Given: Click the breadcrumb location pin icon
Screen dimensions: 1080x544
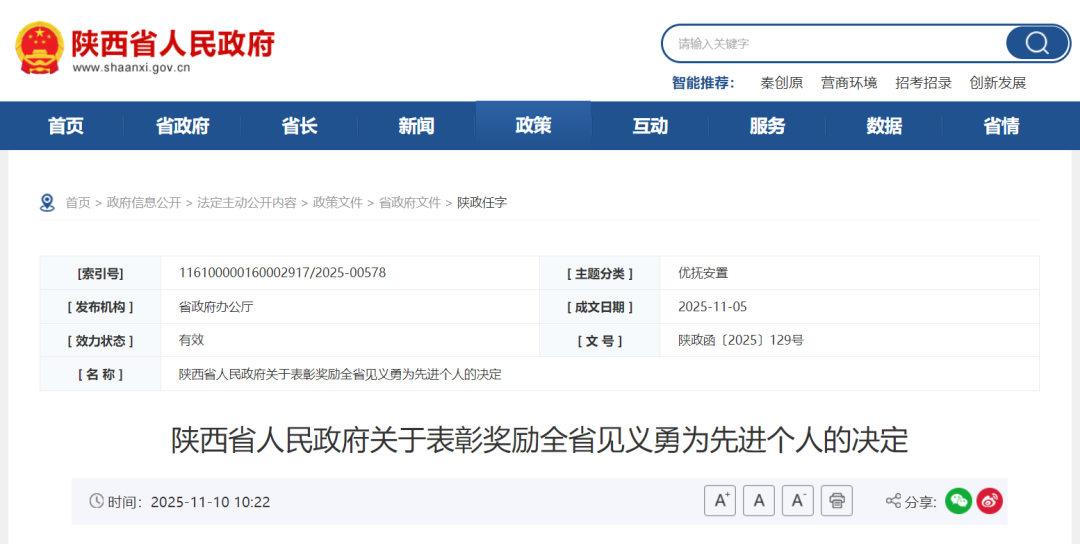Looking at the screenshot, I should tap(47, 202).
